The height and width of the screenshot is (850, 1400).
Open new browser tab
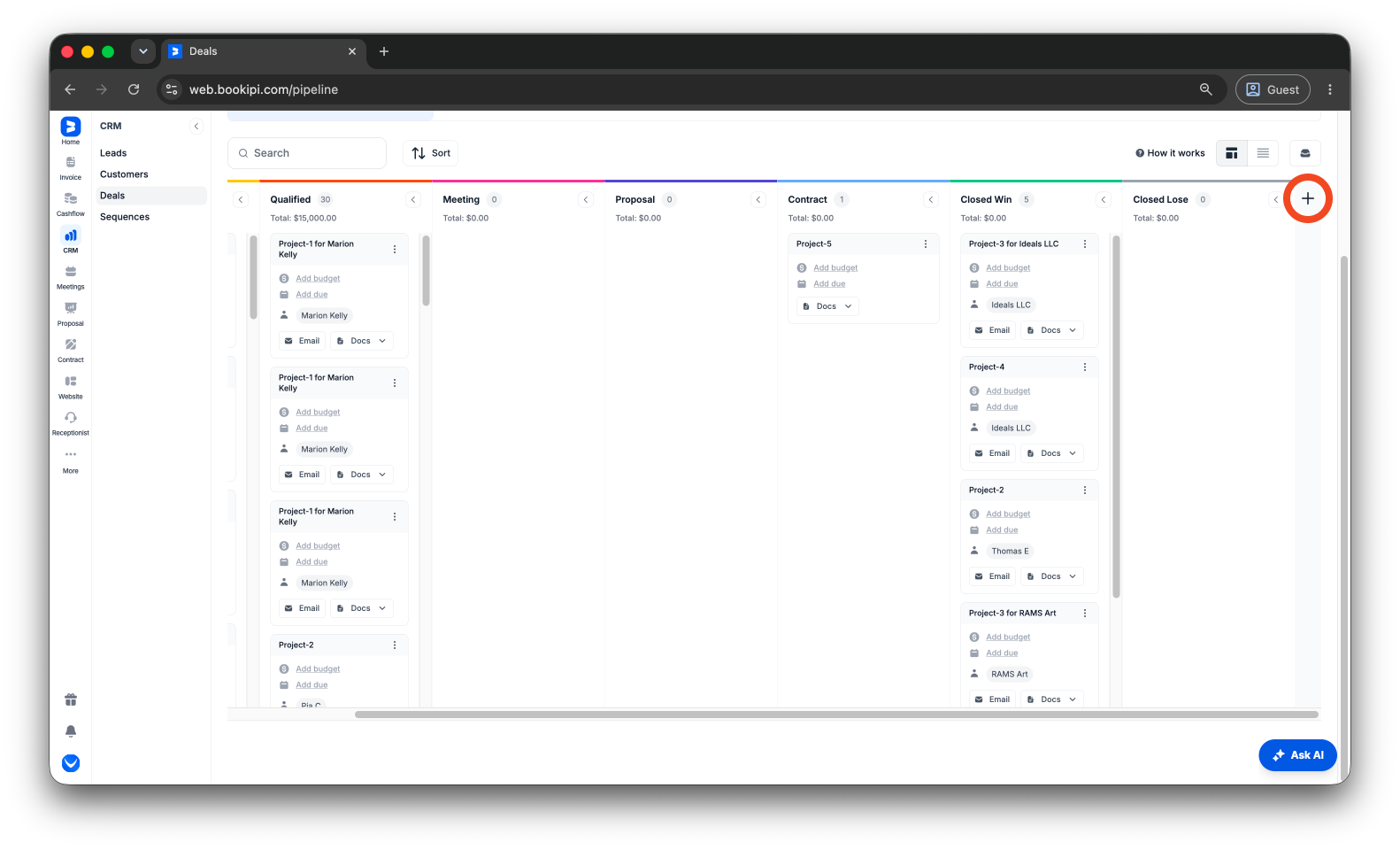pos(384,51)
